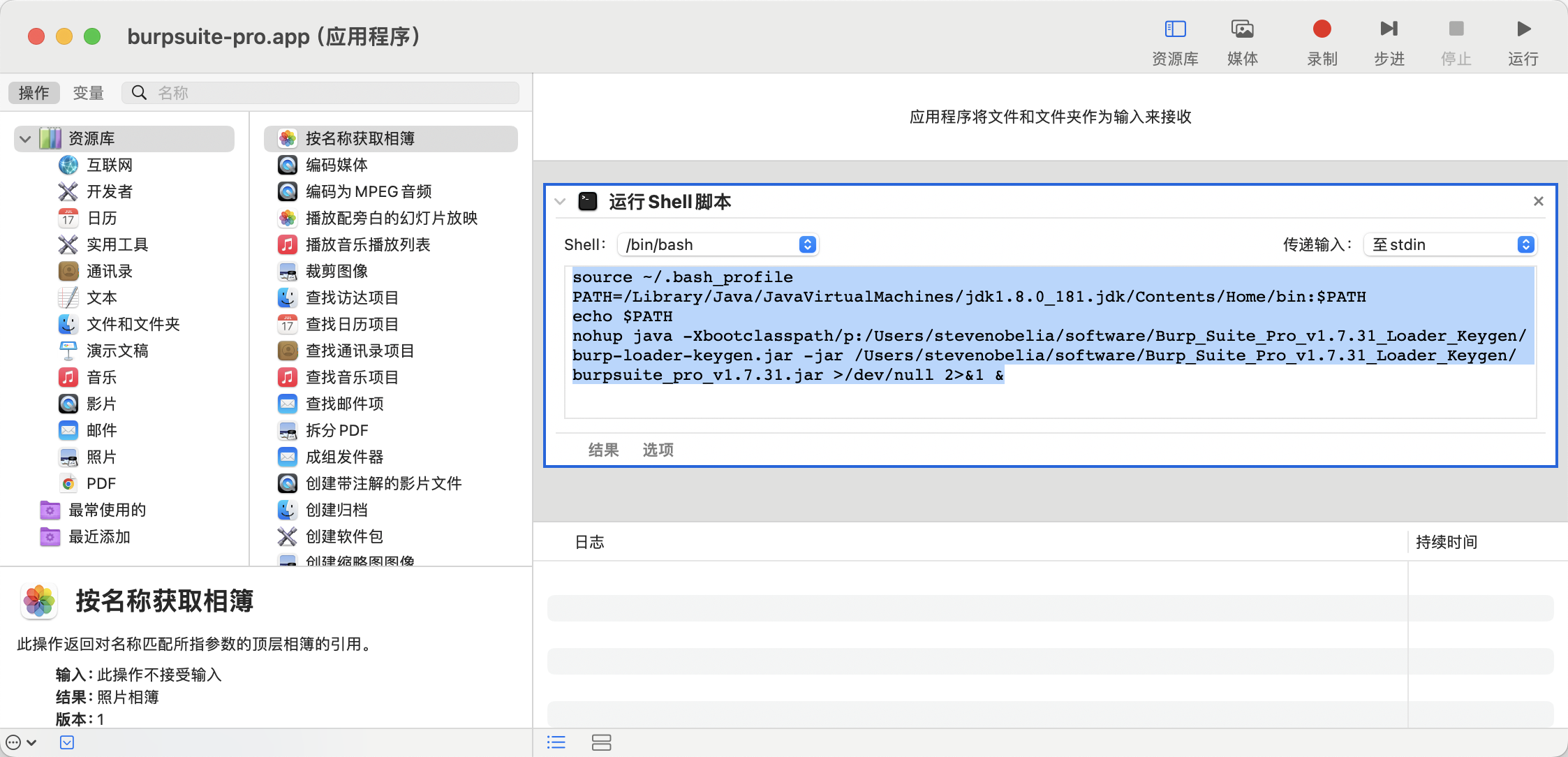Select the 操作 actions tab
Viewport: 1568px width, 757px height.
(34, 93)
